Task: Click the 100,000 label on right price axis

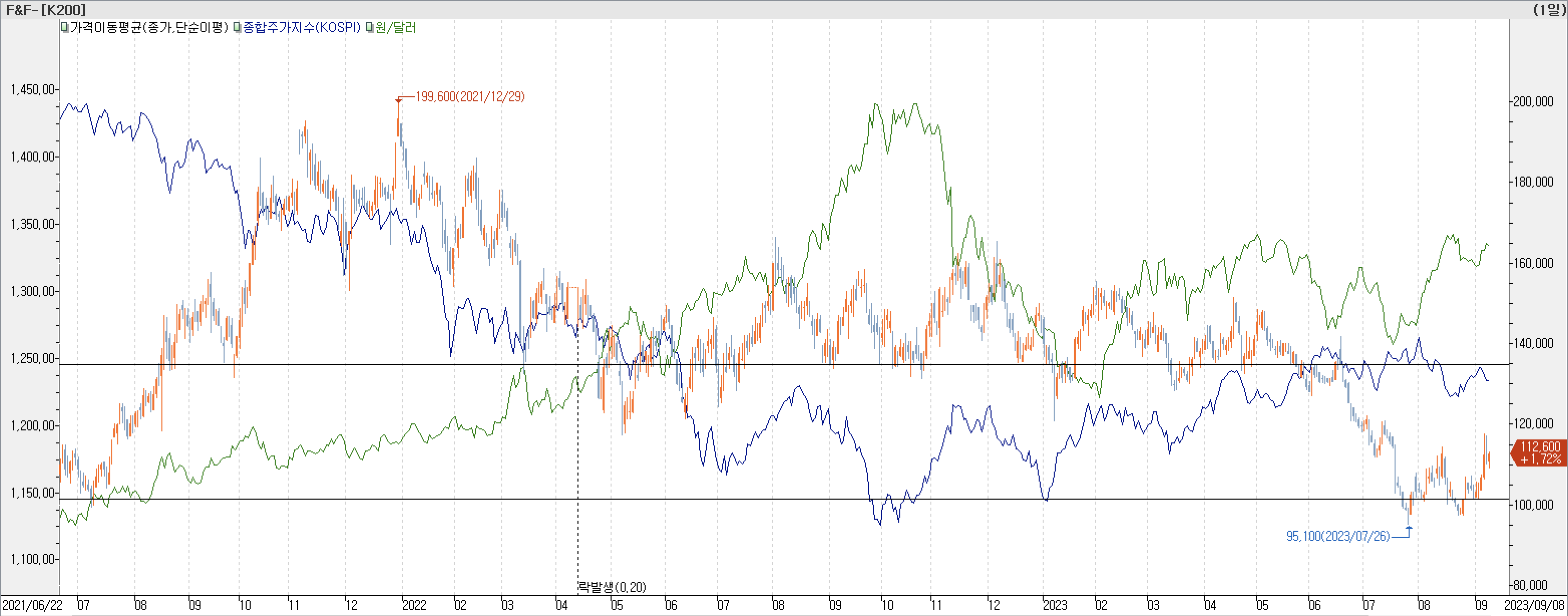Action: coord(1533,505)
